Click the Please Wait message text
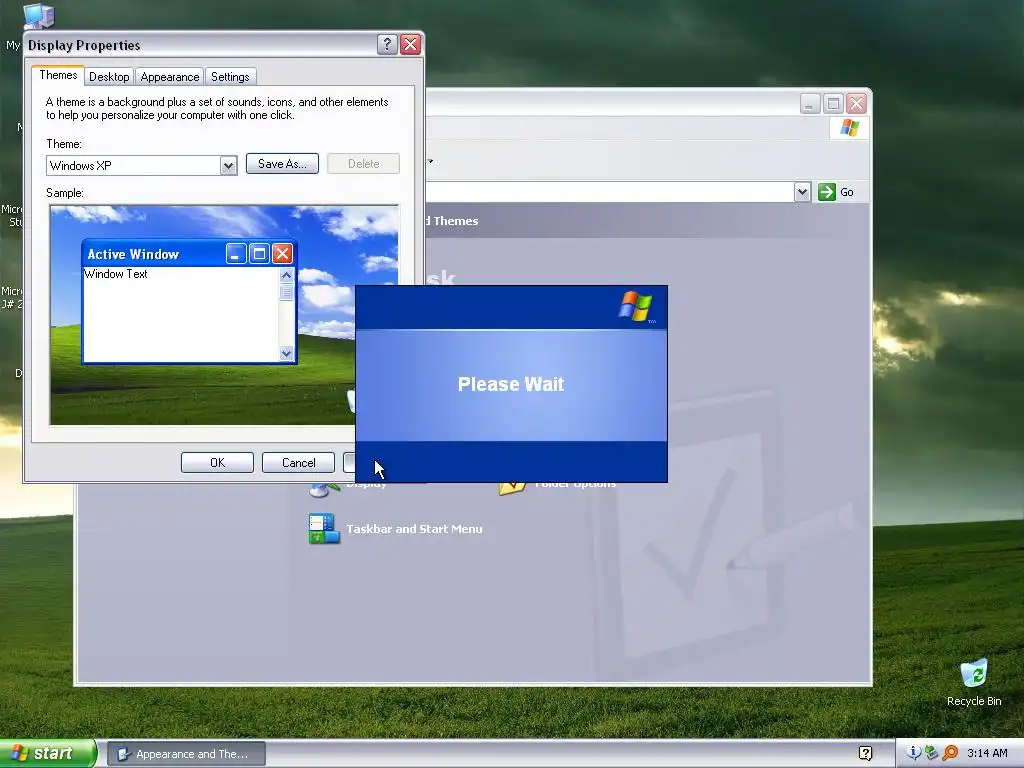 click(511, 384)
